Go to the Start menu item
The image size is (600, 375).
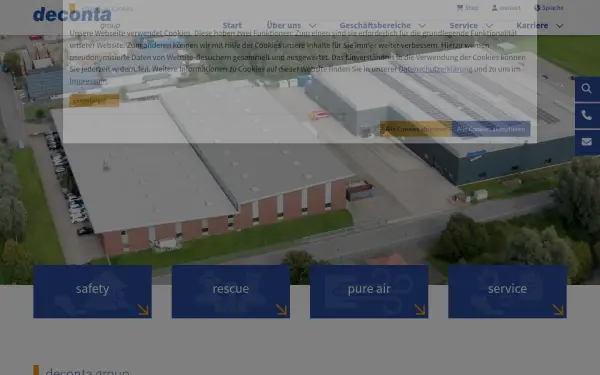pyautogui.click(x=232, y=25)
